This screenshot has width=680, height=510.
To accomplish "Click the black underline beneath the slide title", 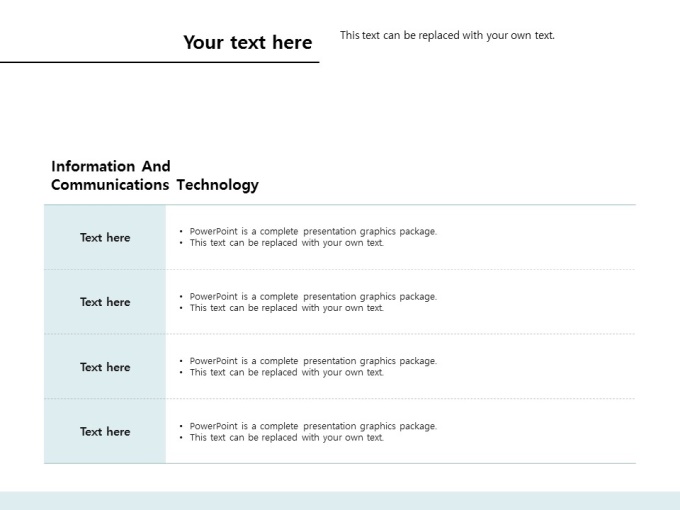I will 160,62.
